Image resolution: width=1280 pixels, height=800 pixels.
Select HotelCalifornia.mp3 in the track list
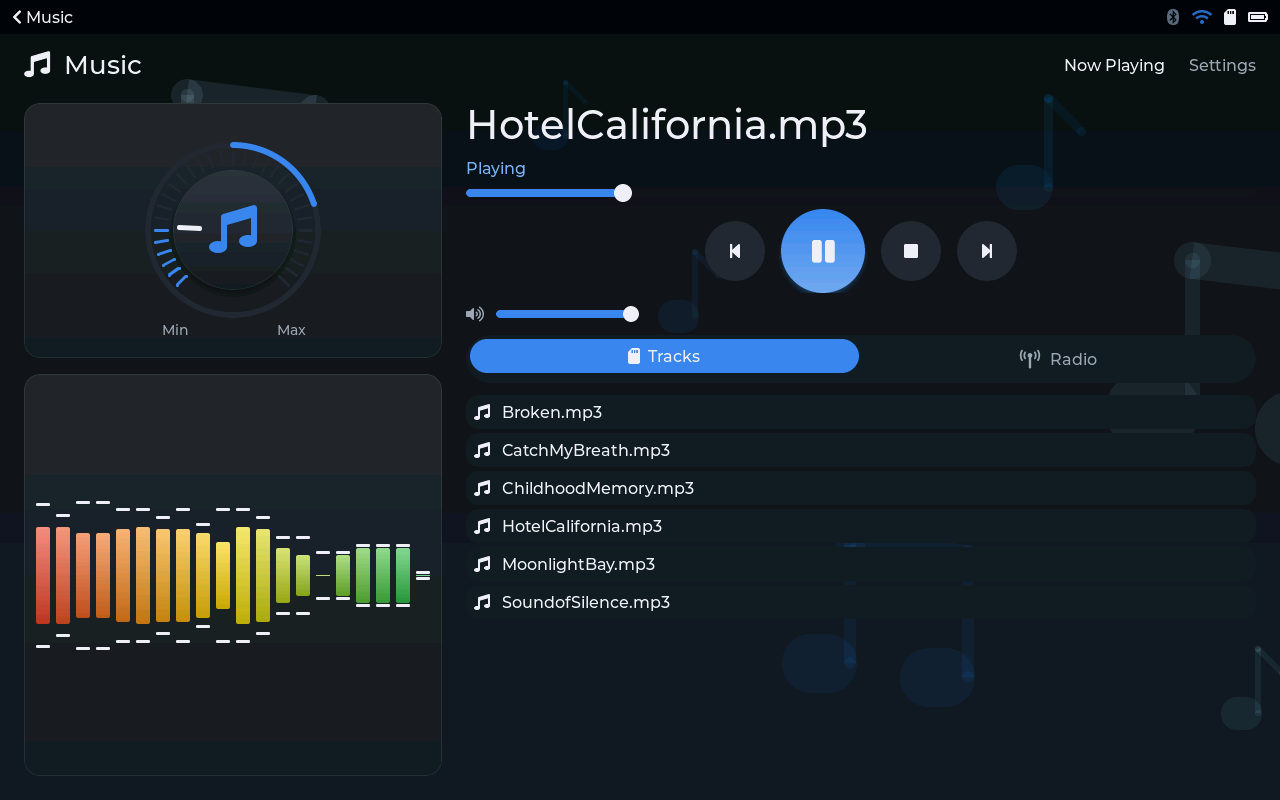coord(860,526)
